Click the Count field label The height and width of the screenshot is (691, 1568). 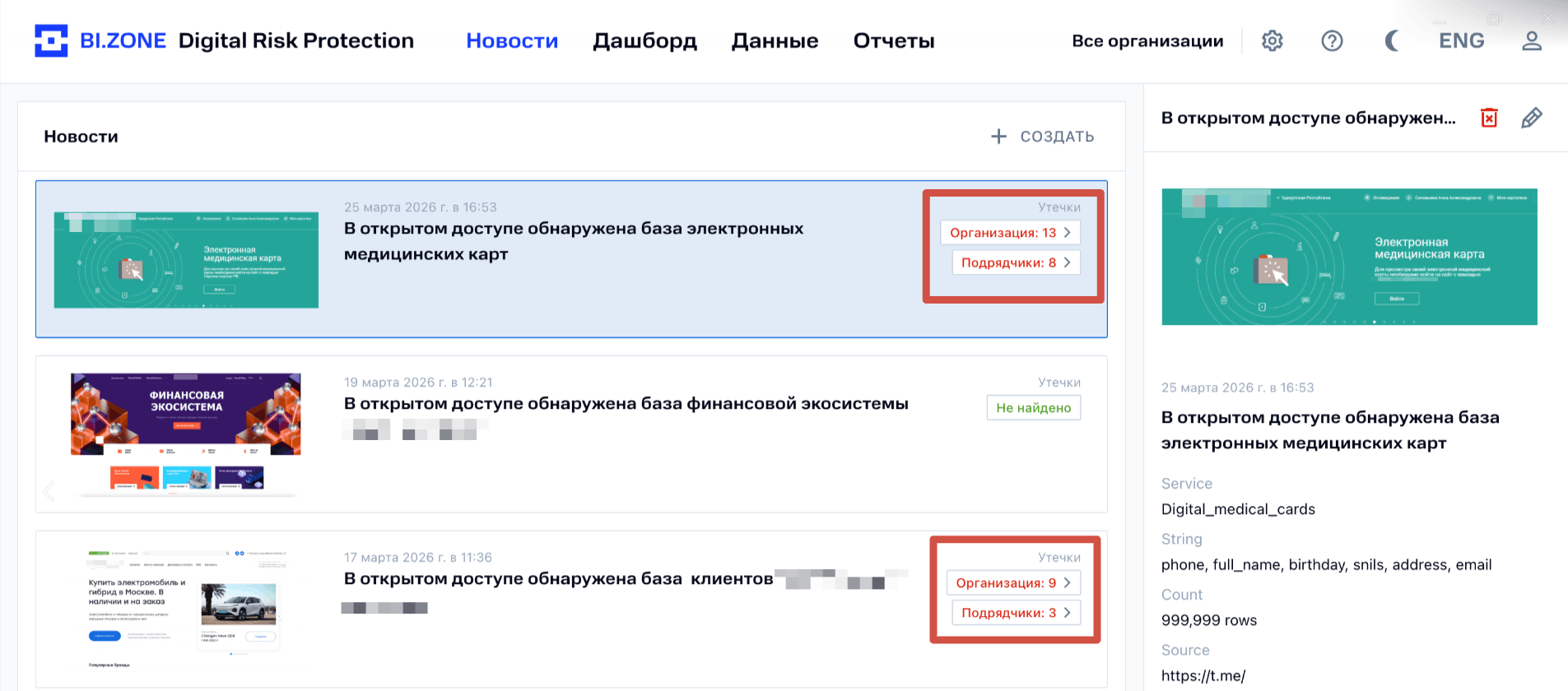pos(1182,595)
